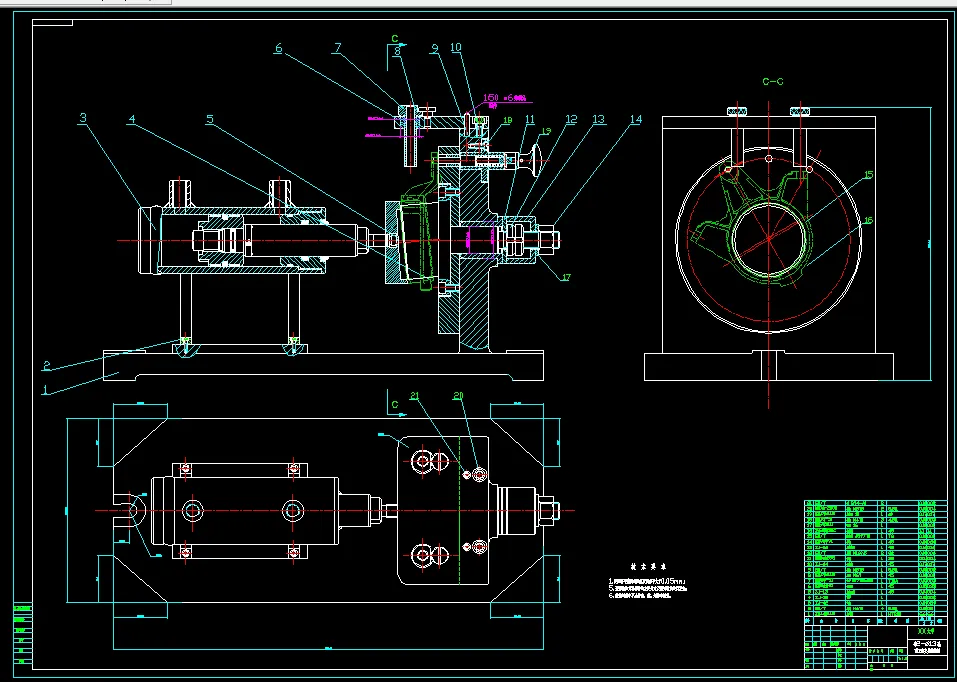Select part balloon number 12
This screenshot has height=682, width=957.
[x=571, y=119]
